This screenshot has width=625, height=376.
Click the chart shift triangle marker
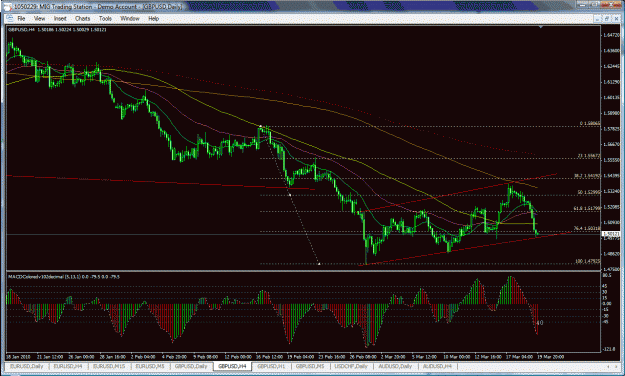(540, 27)
